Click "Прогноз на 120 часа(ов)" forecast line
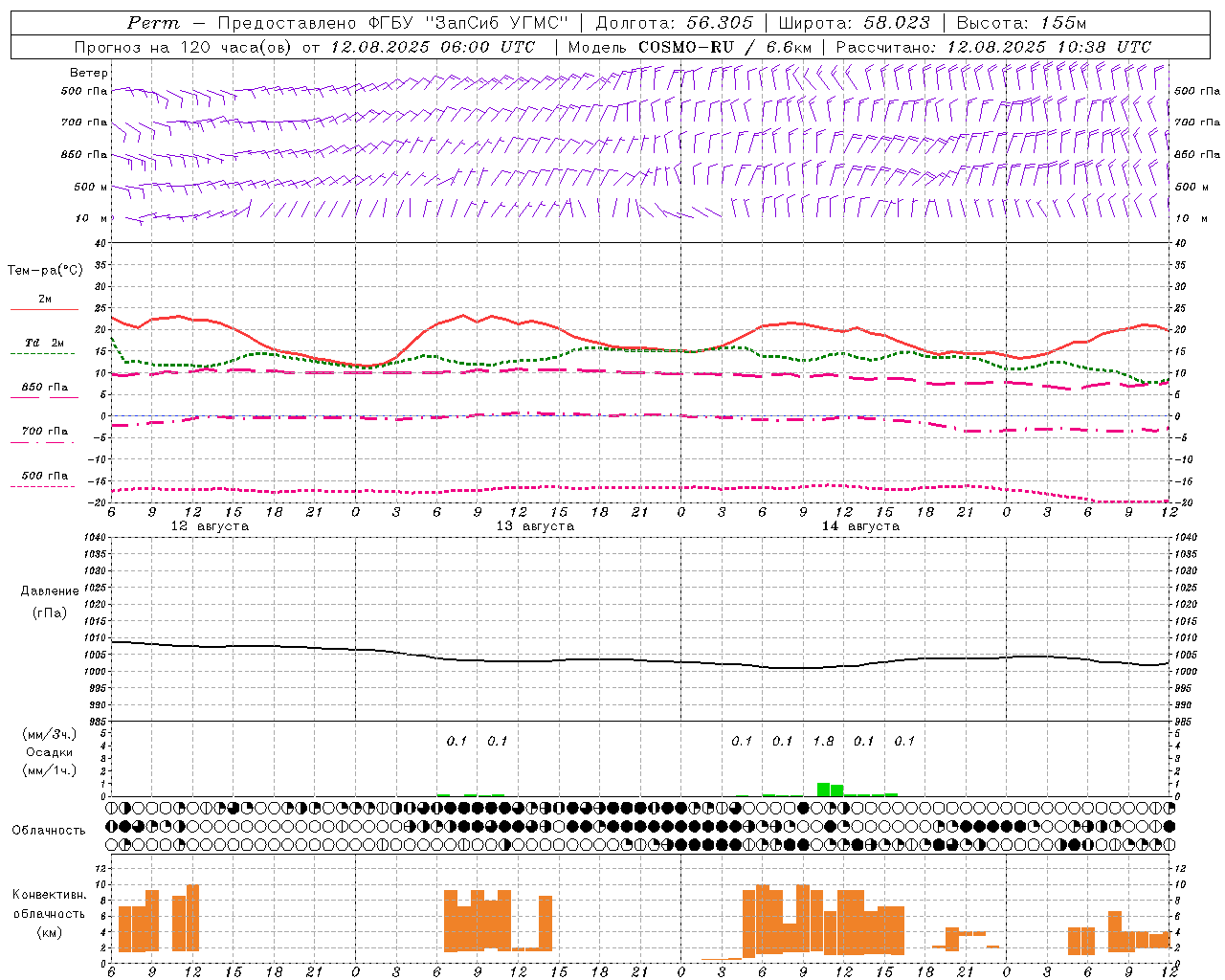1225x980 pixels. coord(185,47)
